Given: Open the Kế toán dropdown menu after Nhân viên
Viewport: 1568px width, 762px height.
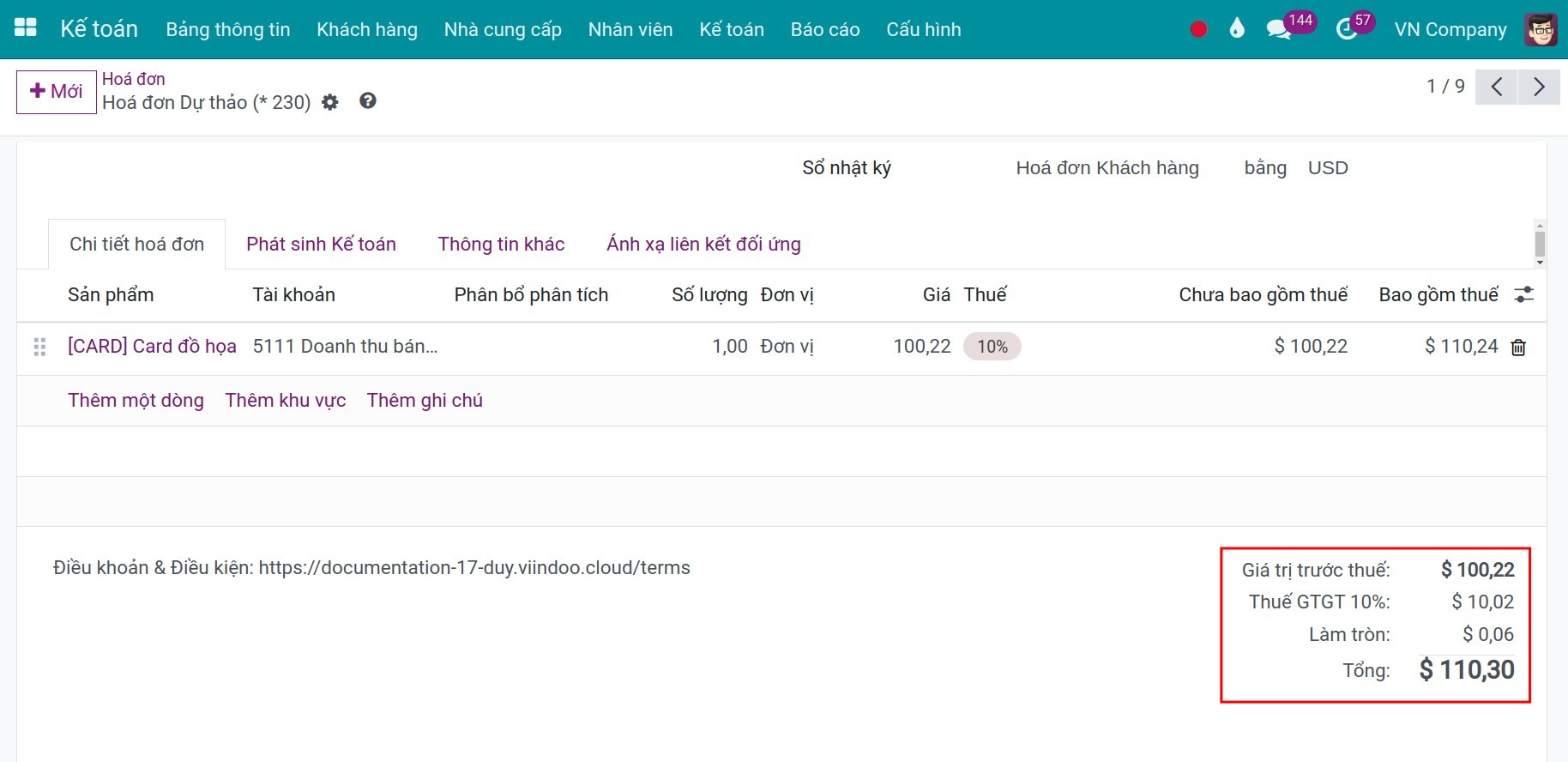Looking at the screenshot, I should coord(732,29).
